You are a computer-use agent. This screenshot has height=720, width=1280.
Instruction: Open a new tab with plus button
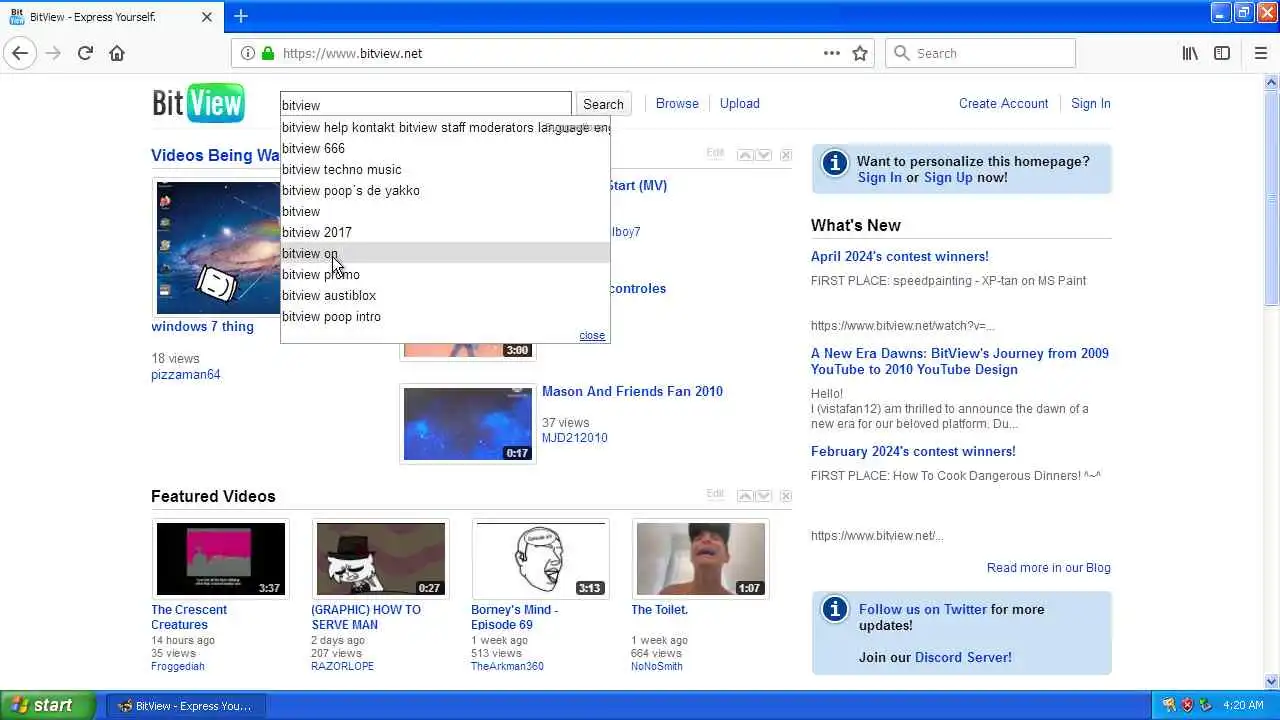coord(241,16)
